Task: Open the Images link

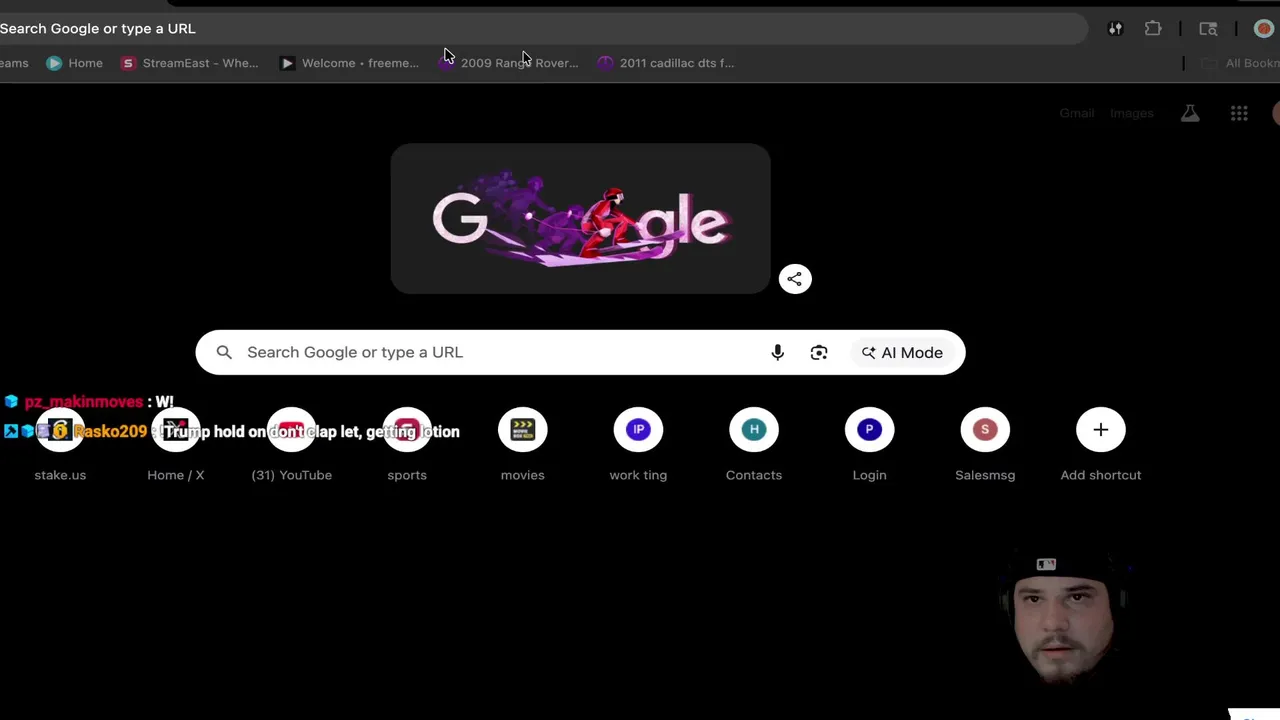Action: point(1132,113)
